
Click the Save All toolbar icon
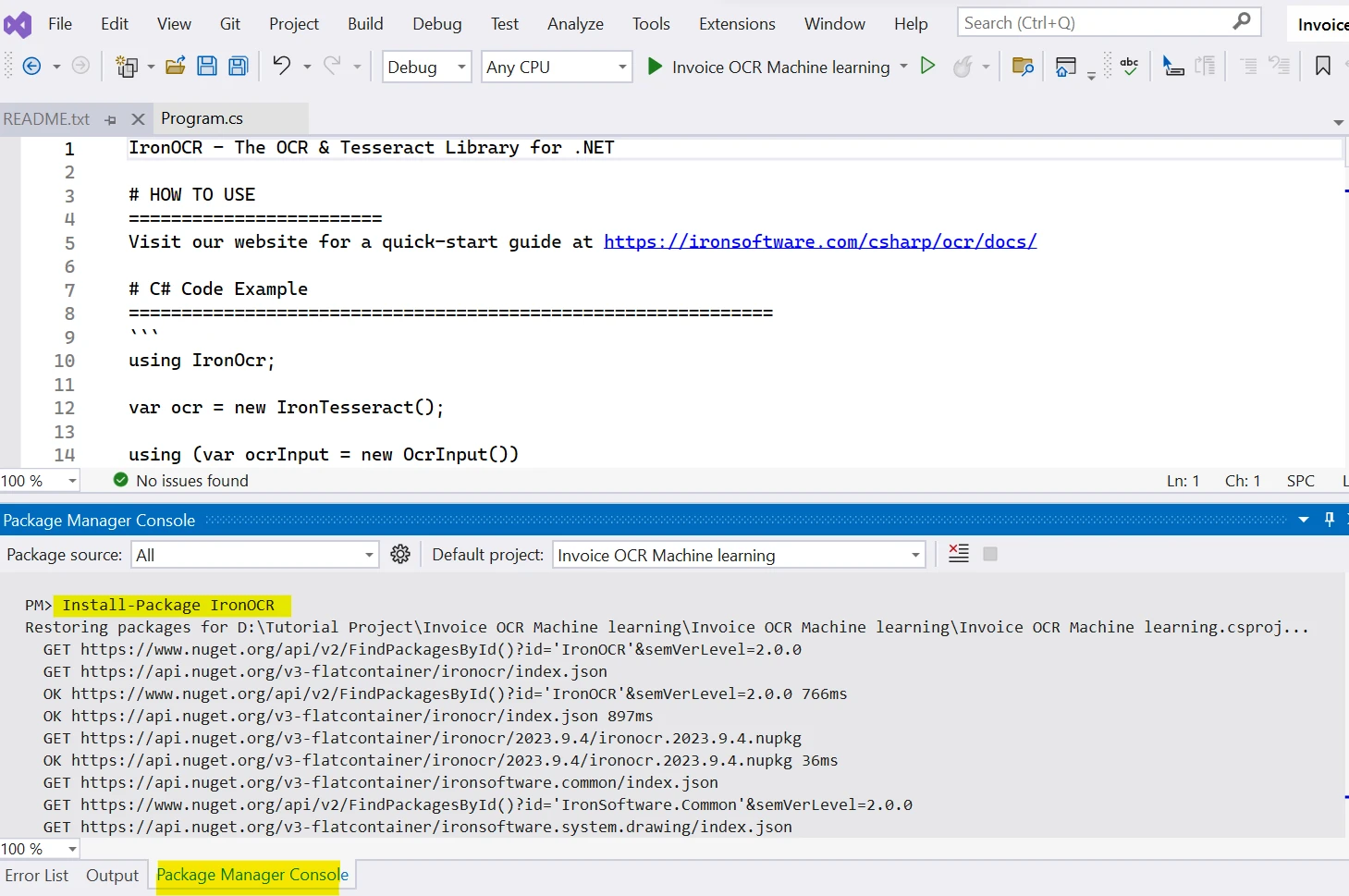pyautogui.click(x=239, y=66)
